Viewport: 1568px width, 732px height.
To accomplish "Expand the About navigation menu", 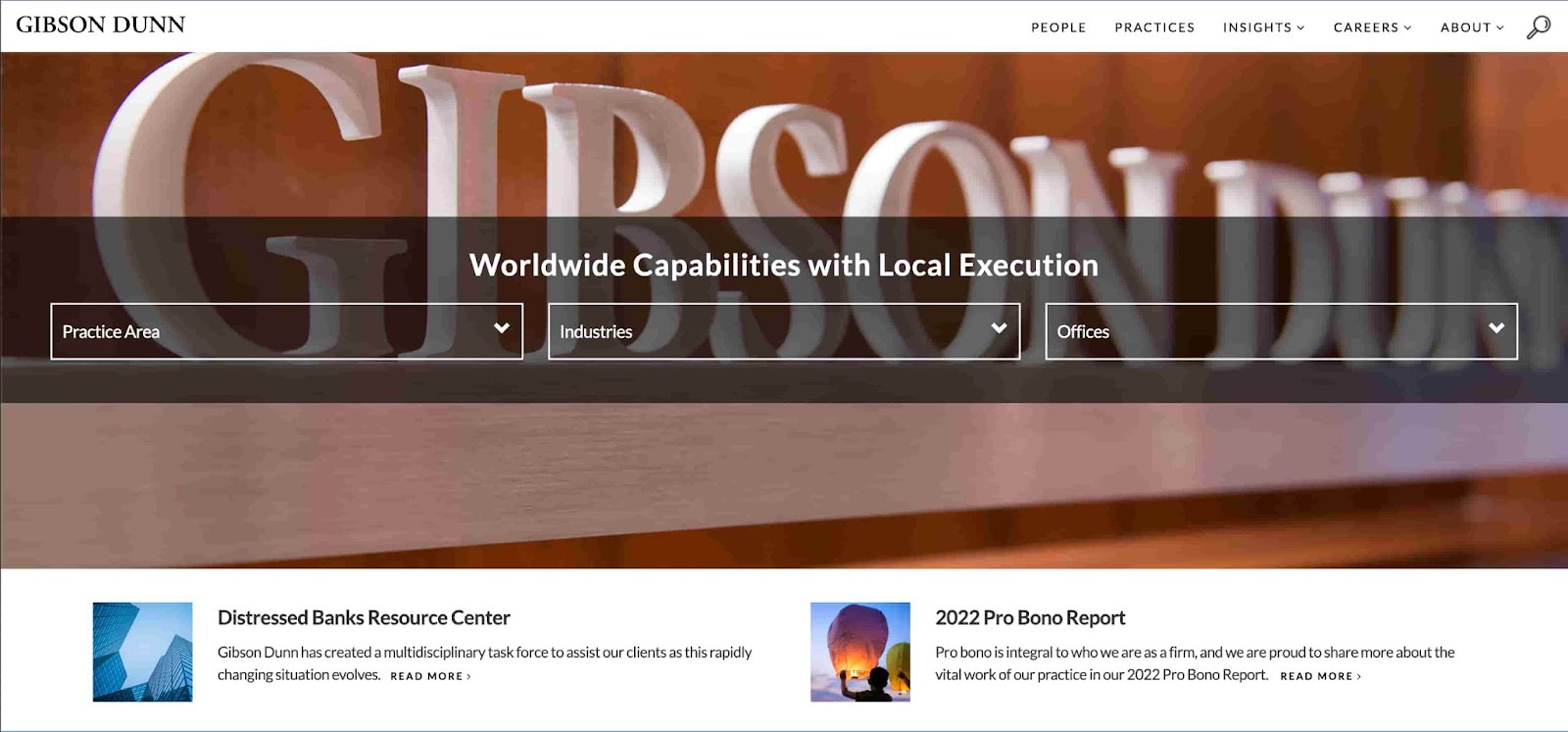I will click(x=1471, y=27).
